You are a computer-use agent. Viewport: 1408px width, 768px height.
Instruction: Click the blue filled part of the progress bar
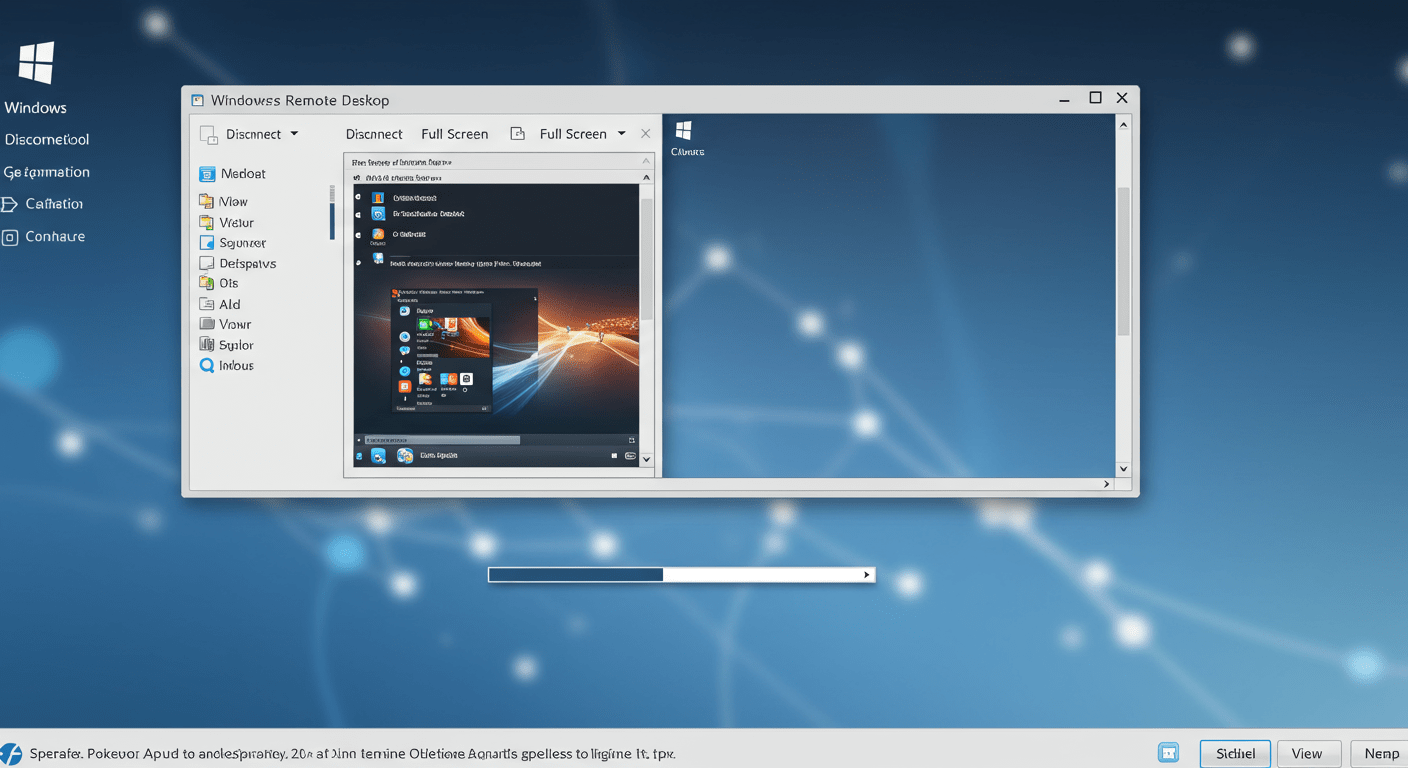(x=576, y=575)
